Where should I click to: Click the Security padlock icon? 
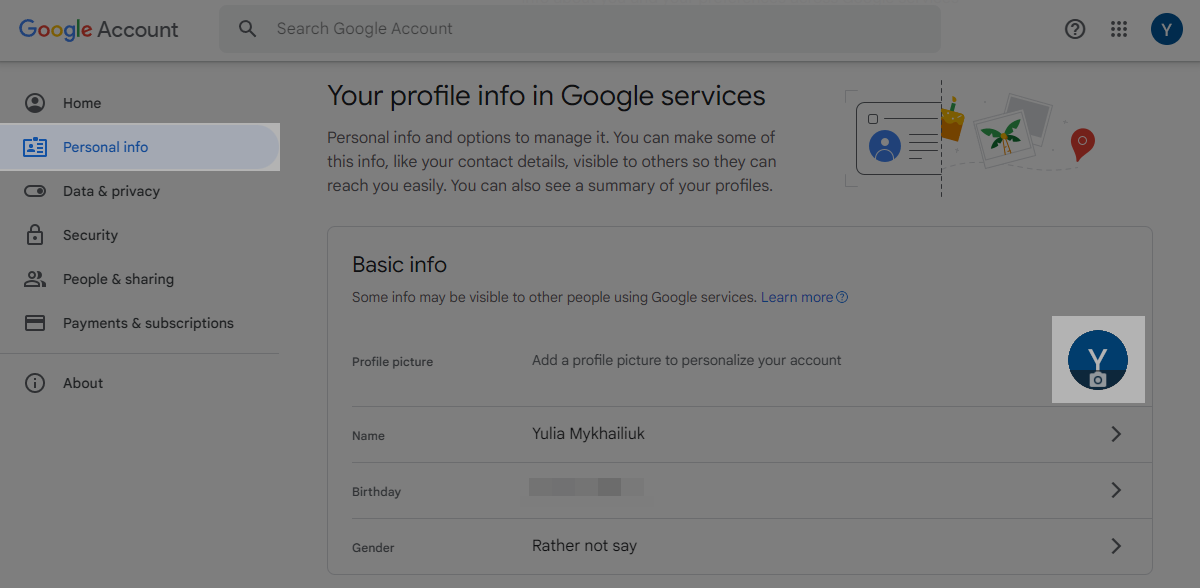click(35, 235)
